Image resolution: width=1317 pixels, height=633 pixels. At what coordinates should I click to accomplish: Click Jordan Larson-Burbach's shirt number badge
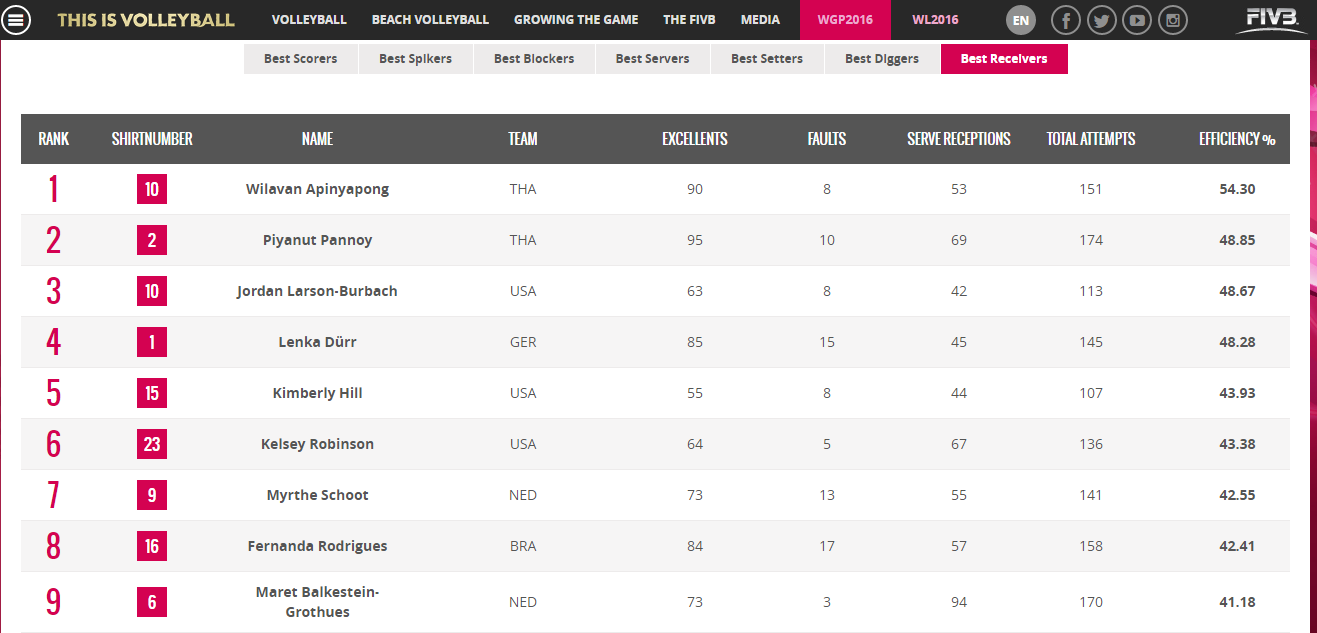[x=152, y=291]
